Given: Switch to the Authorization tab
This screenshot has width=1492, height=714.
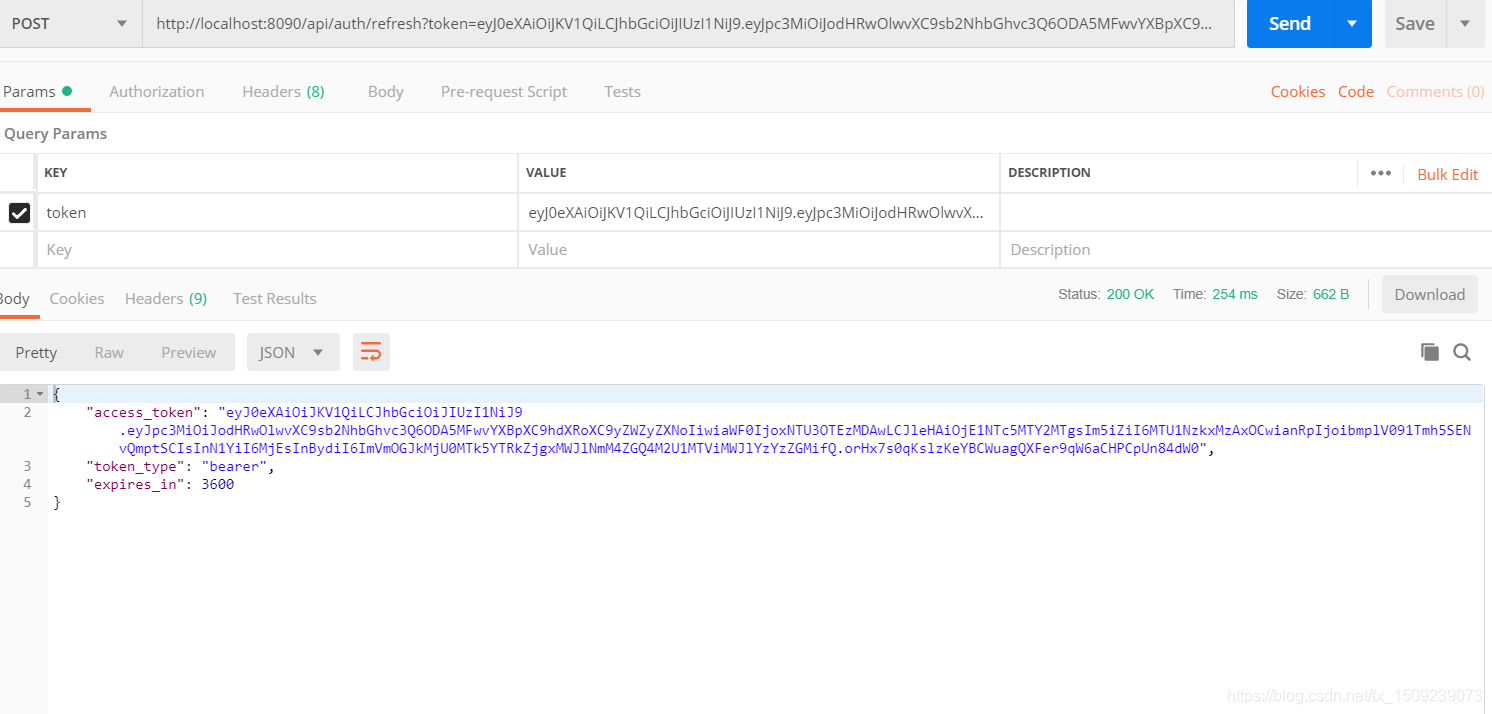Looking at the screenshot, I should [x=157, y=91].
